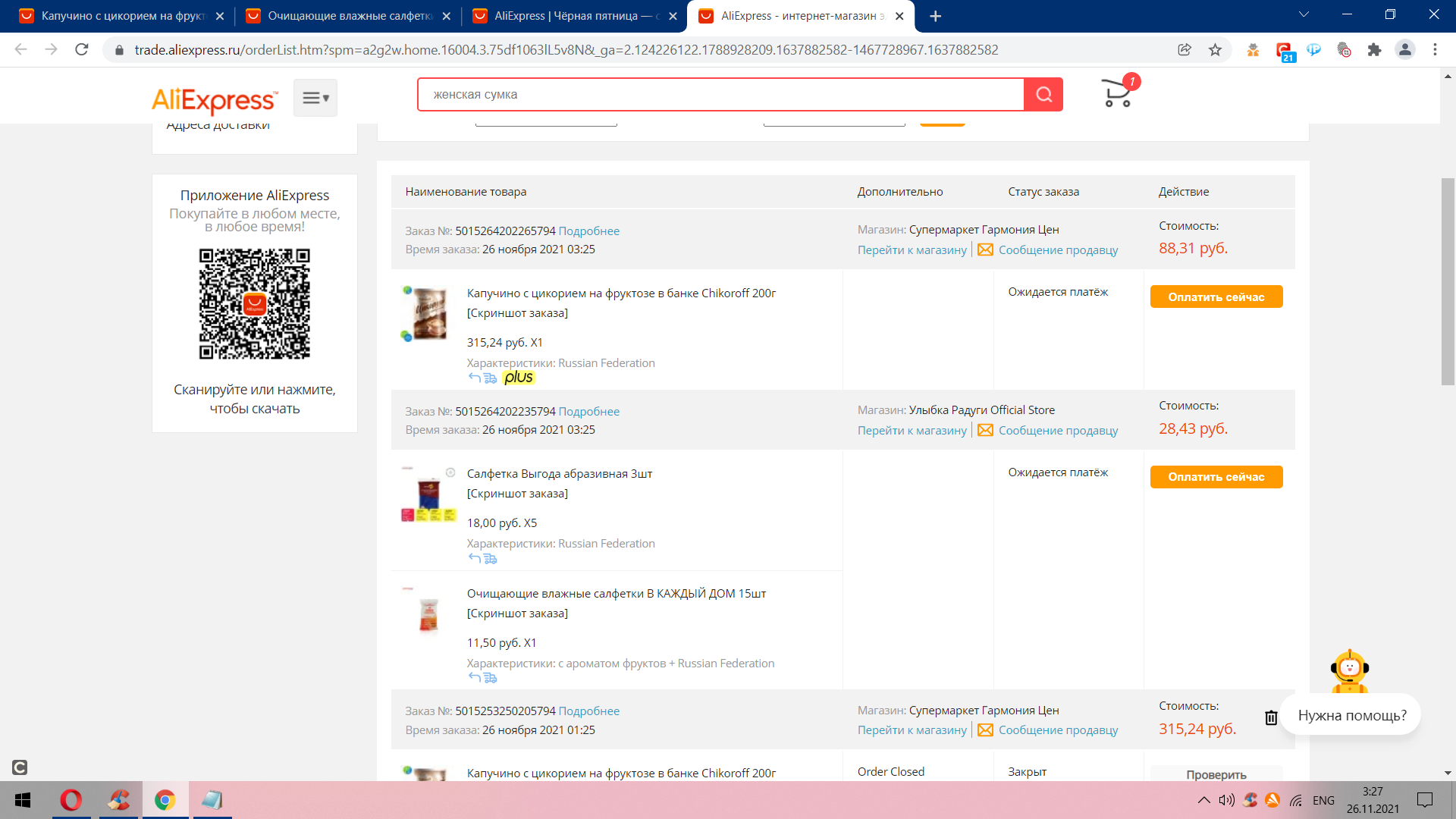Open Windows Start menu

point(23,800)
